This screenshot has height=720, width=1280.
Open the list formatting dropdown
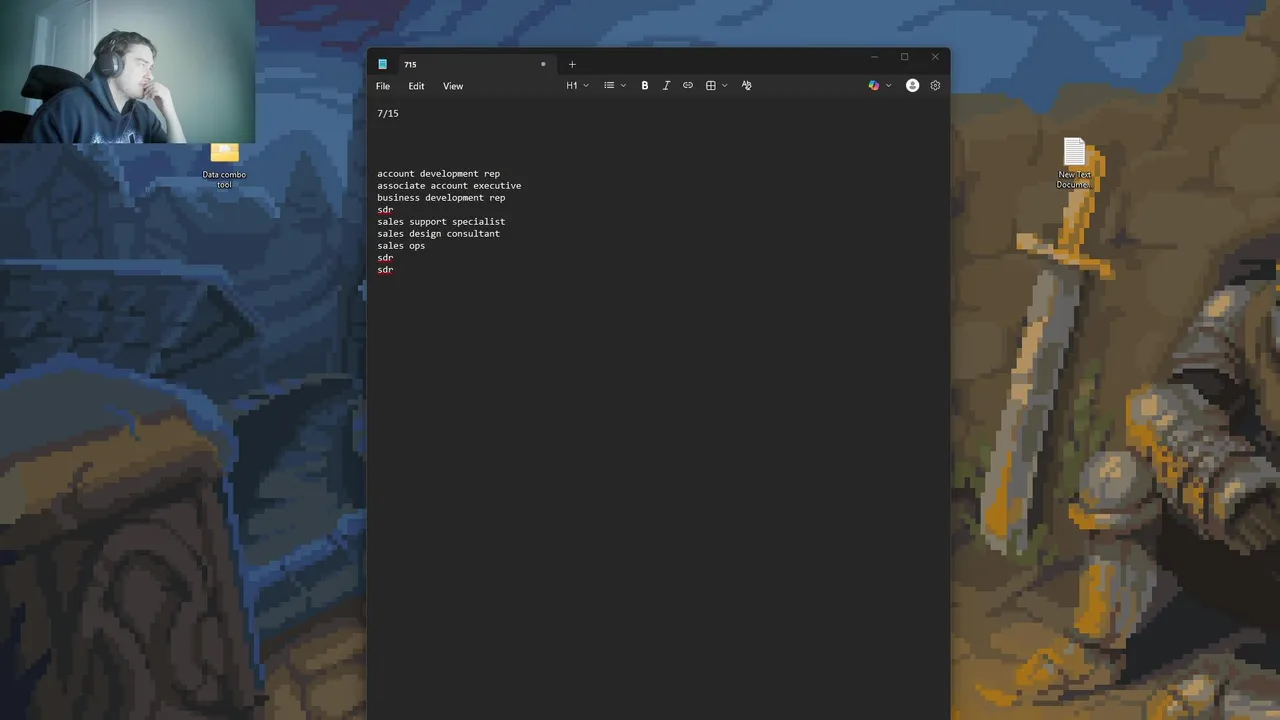(x=614, y=86)
